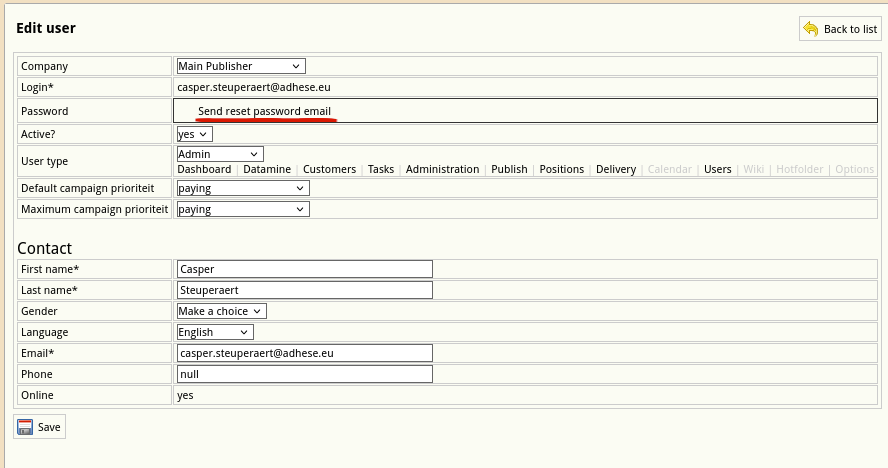Screen dimensions: 888x468
Task: Select the Delivery permission item
Action: pyautogui.click(x=616, y=169)
